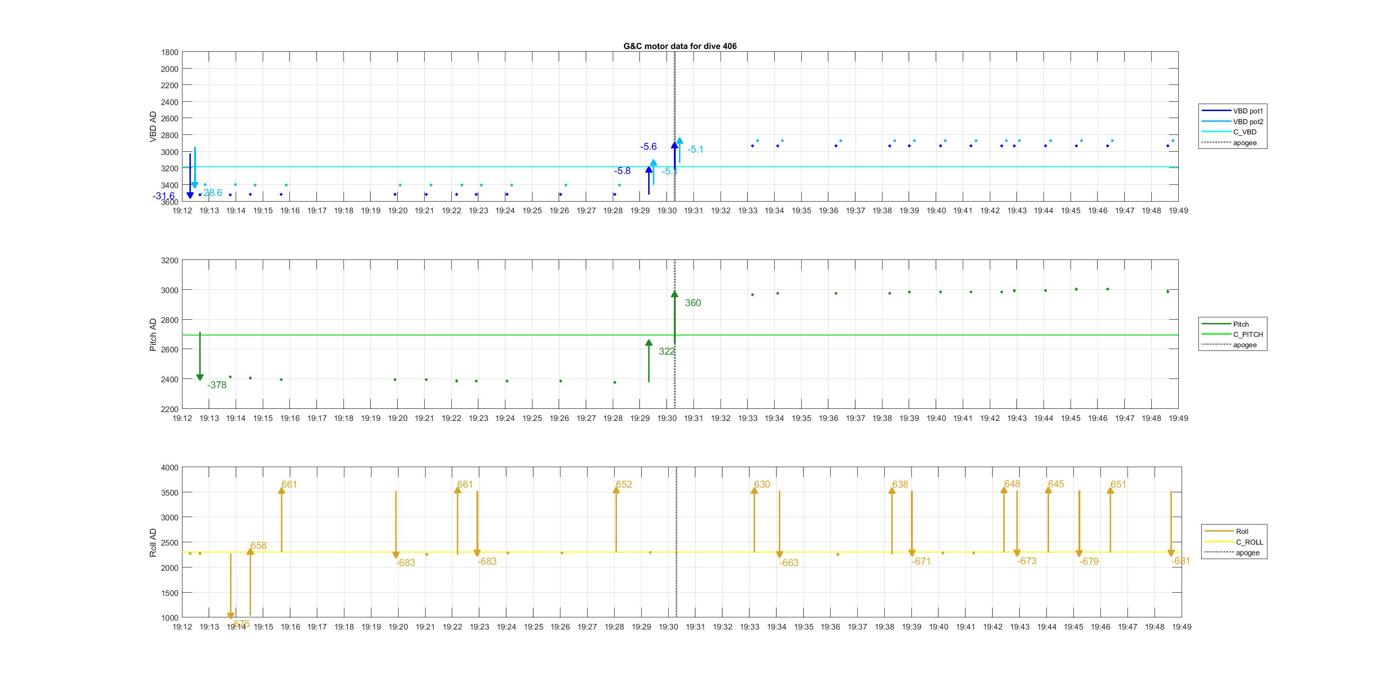Click the '648' roll move annotation
This screenshot has width=1400, height=693.
(1012, 484)
